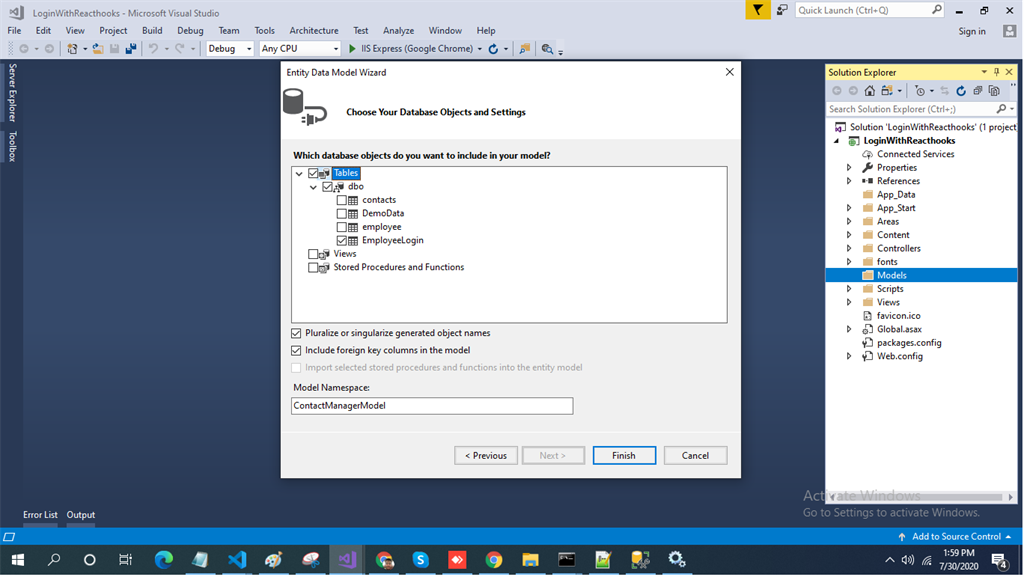Expand the Web.config node in Solution Explorer

849,356
